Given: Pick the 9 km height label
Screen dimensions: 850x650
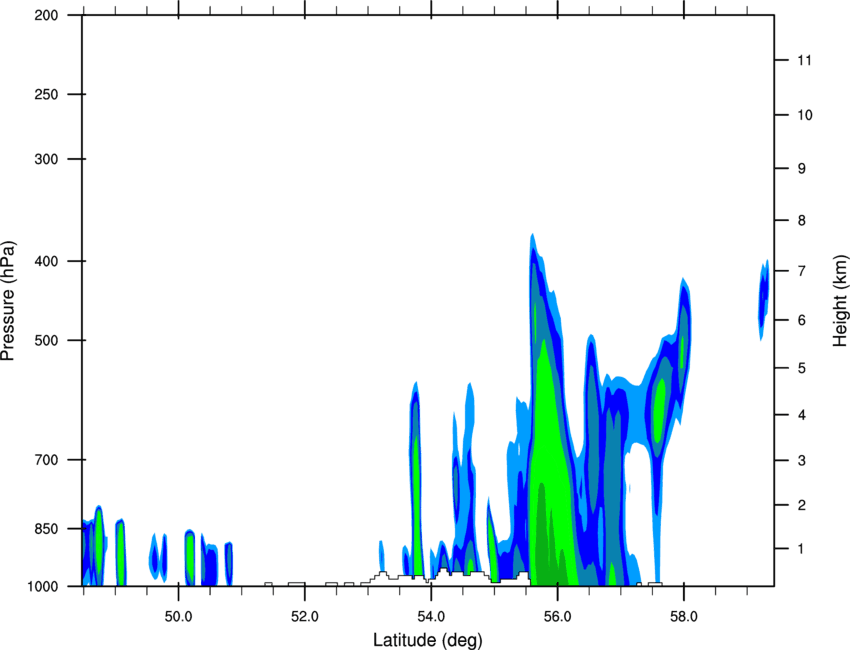Looking at the screenshot, I should (802, 169).
